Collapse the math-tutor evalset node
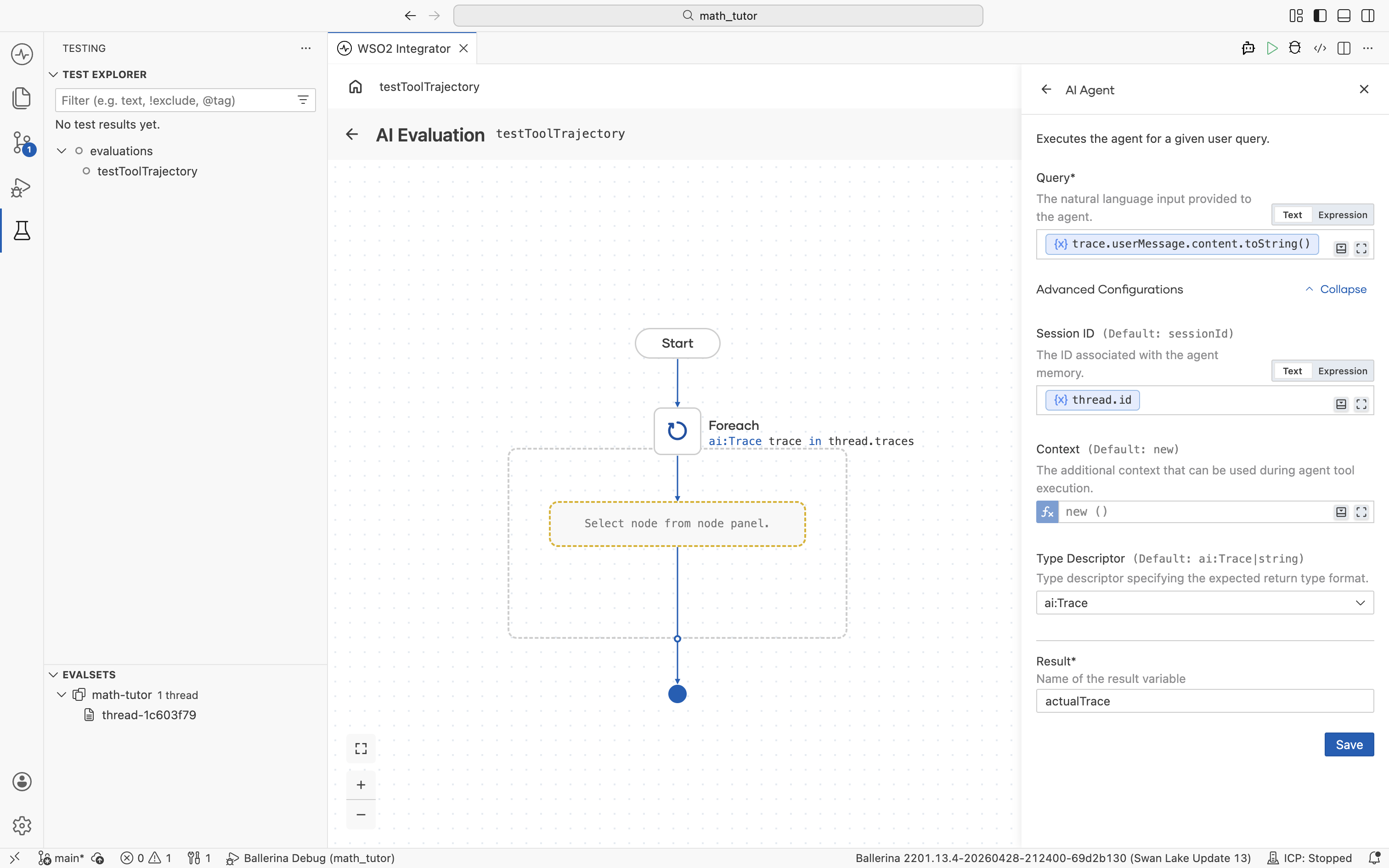The image size is (1389, 868). [62, 694]
